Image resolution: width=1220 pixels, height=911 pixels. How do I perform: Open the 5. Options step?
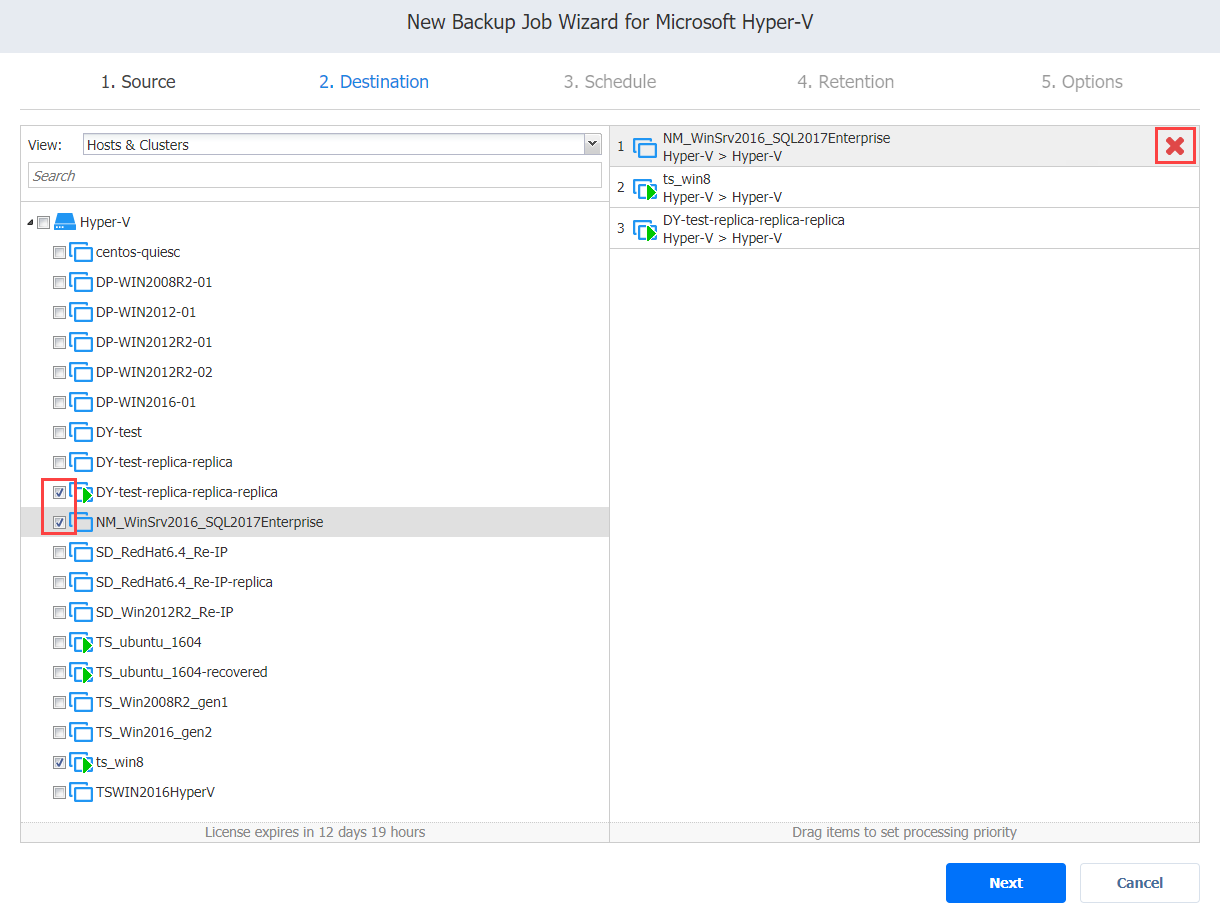(x=1082, y=82)
